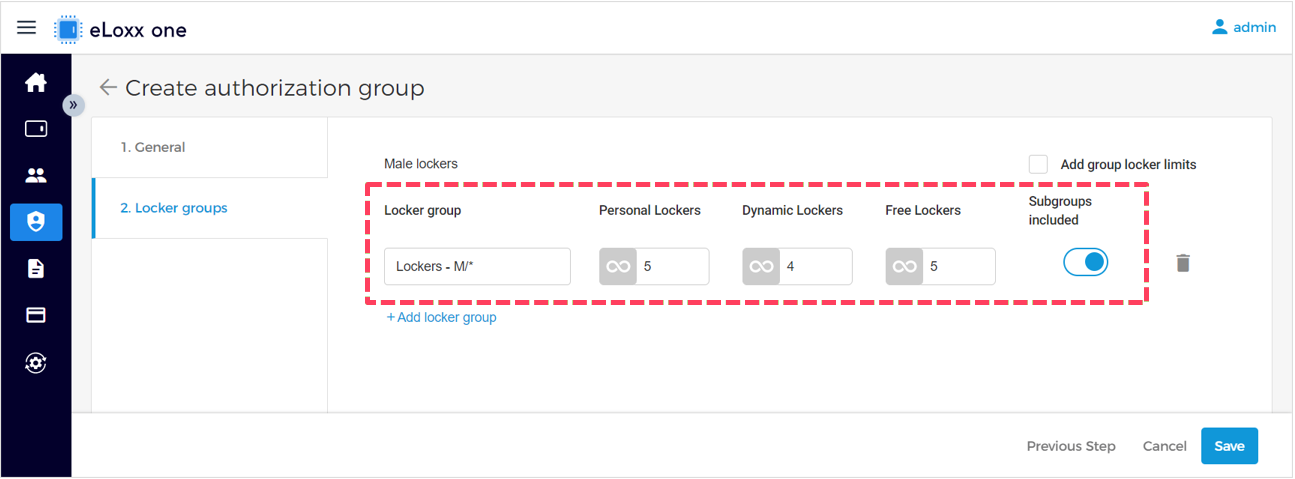Click the eLoxx one logo icon
This screenshot has height=479, width=1295.
(x=67, y=29)
